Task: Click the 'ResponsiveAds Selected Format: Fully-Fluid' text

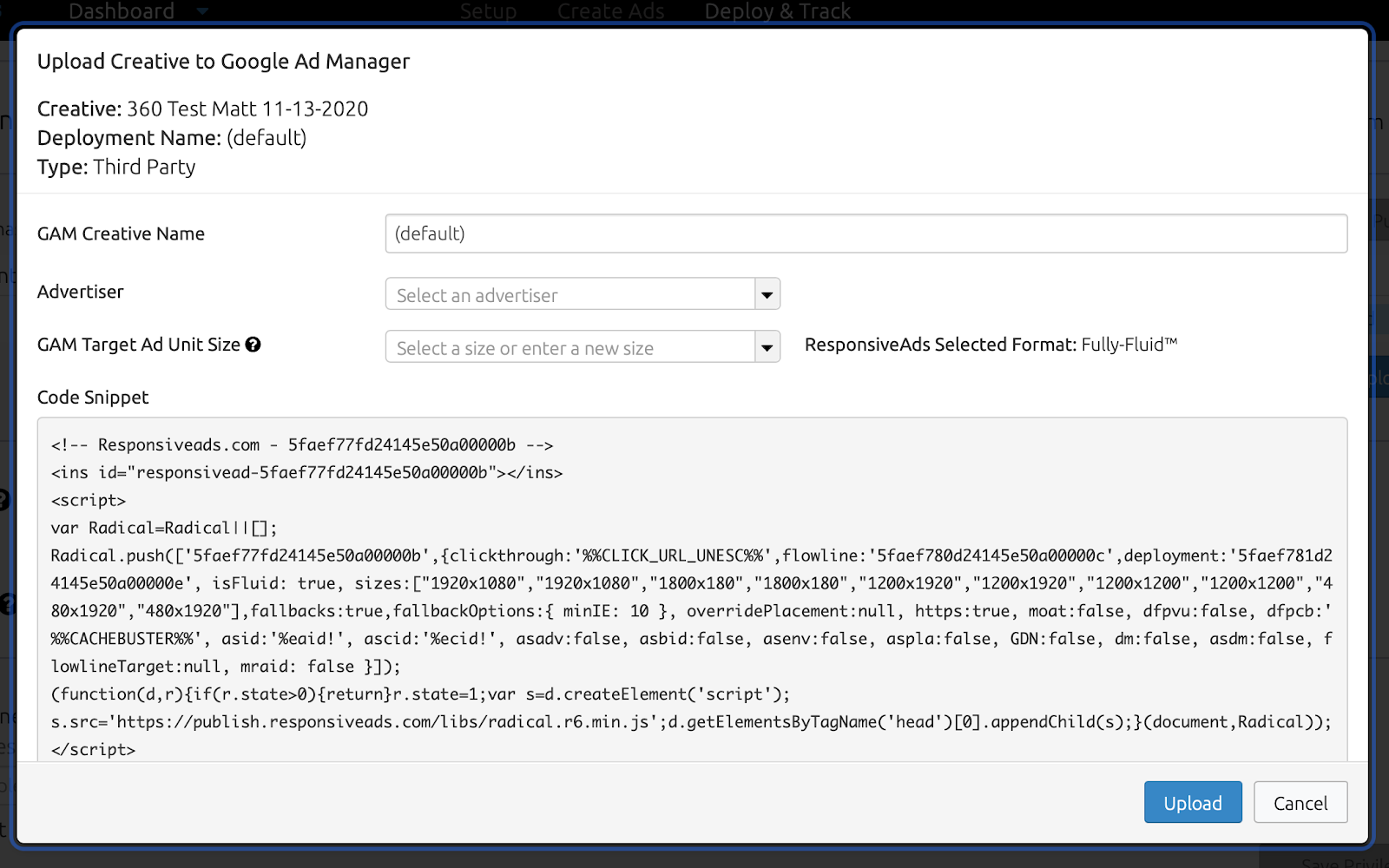Action: (991, 345)
